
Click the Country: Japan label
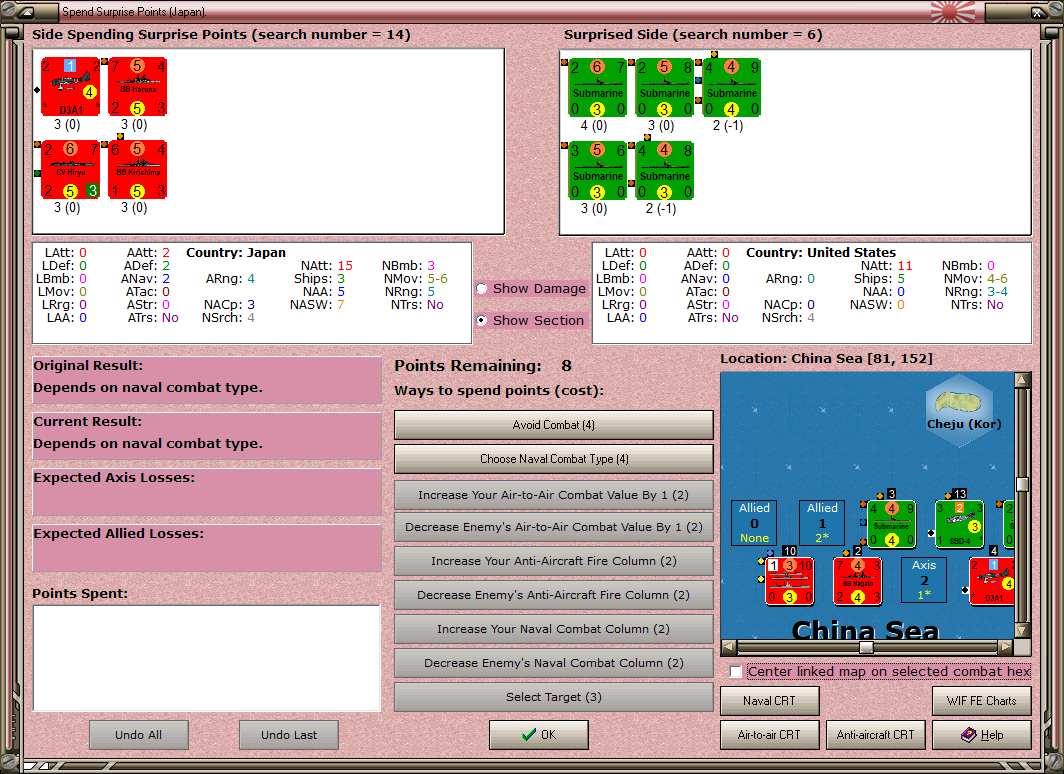(236, 252)
